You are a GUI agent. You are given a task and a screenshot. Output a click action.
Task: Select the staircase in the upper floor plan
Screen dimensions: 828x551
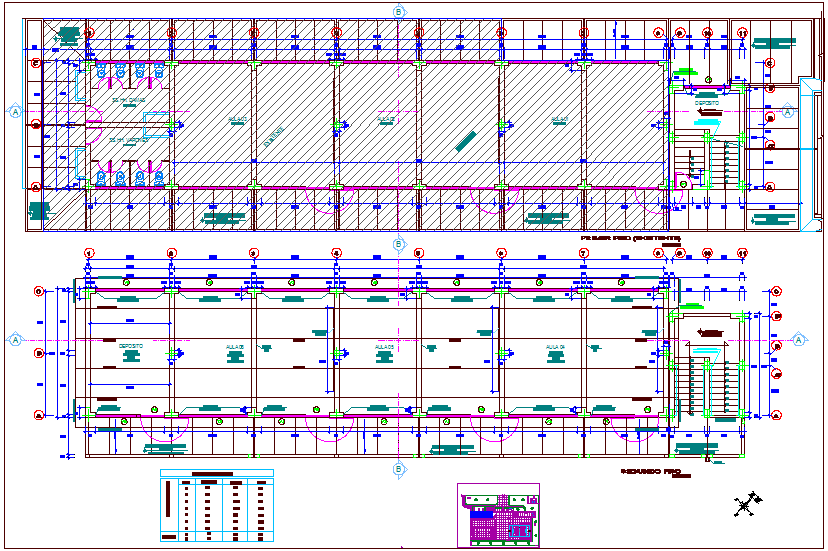(712, 160)
